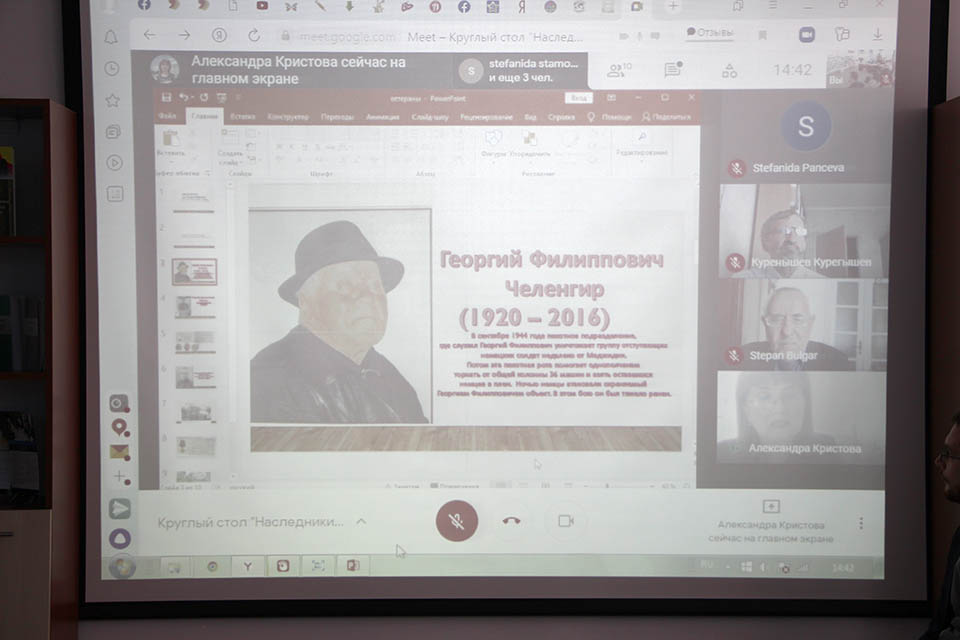Viewport: 960px width, 640px height.
Task: Click the red hang up call button
Action: [512, 521]
